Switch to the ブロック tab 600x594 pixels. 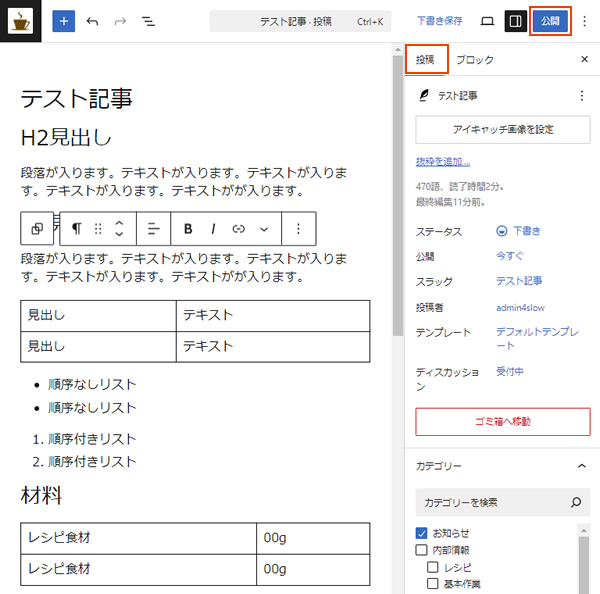point(475,60)
